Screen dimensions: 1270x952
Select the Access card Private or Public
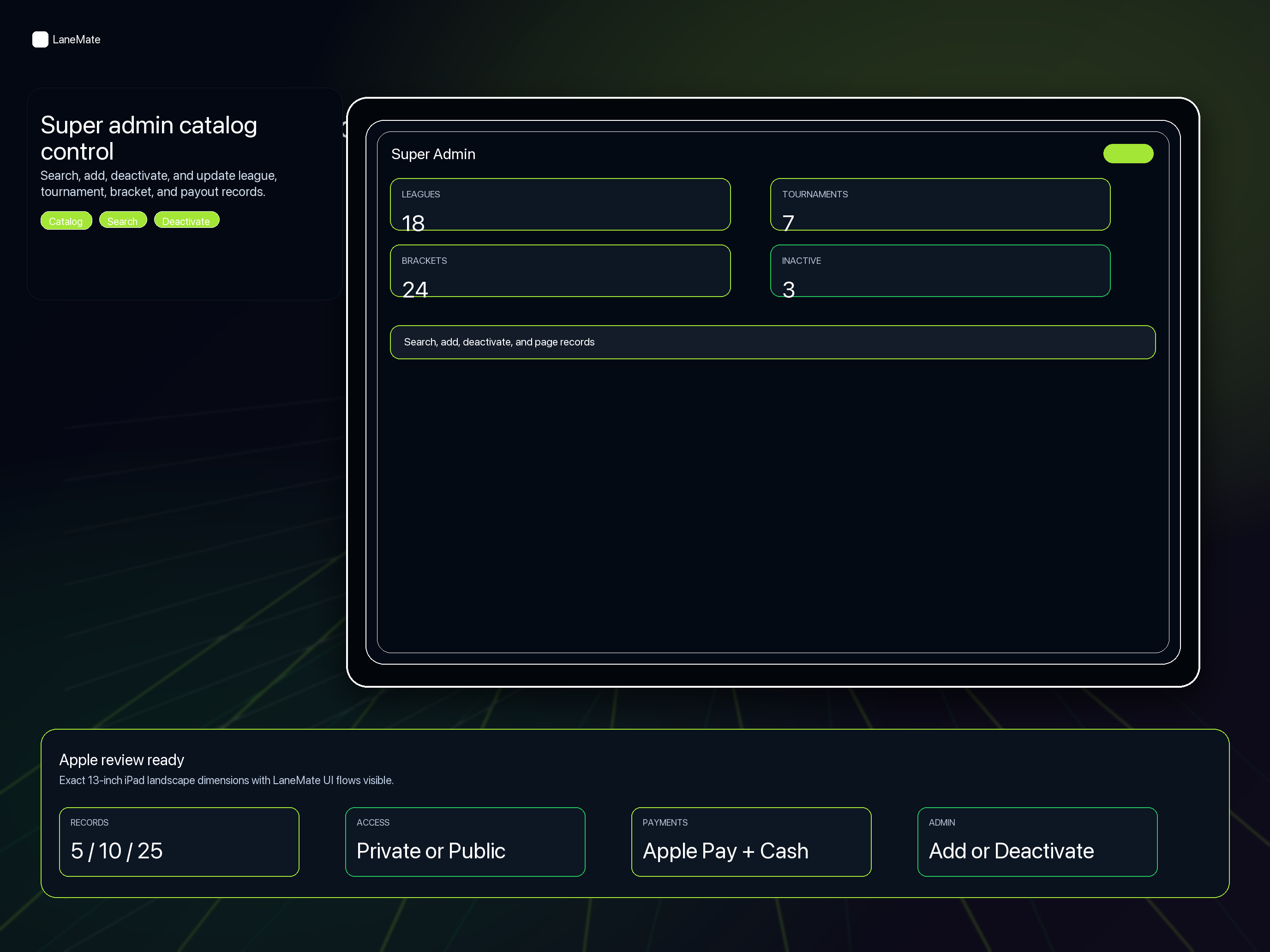[465, 841]
